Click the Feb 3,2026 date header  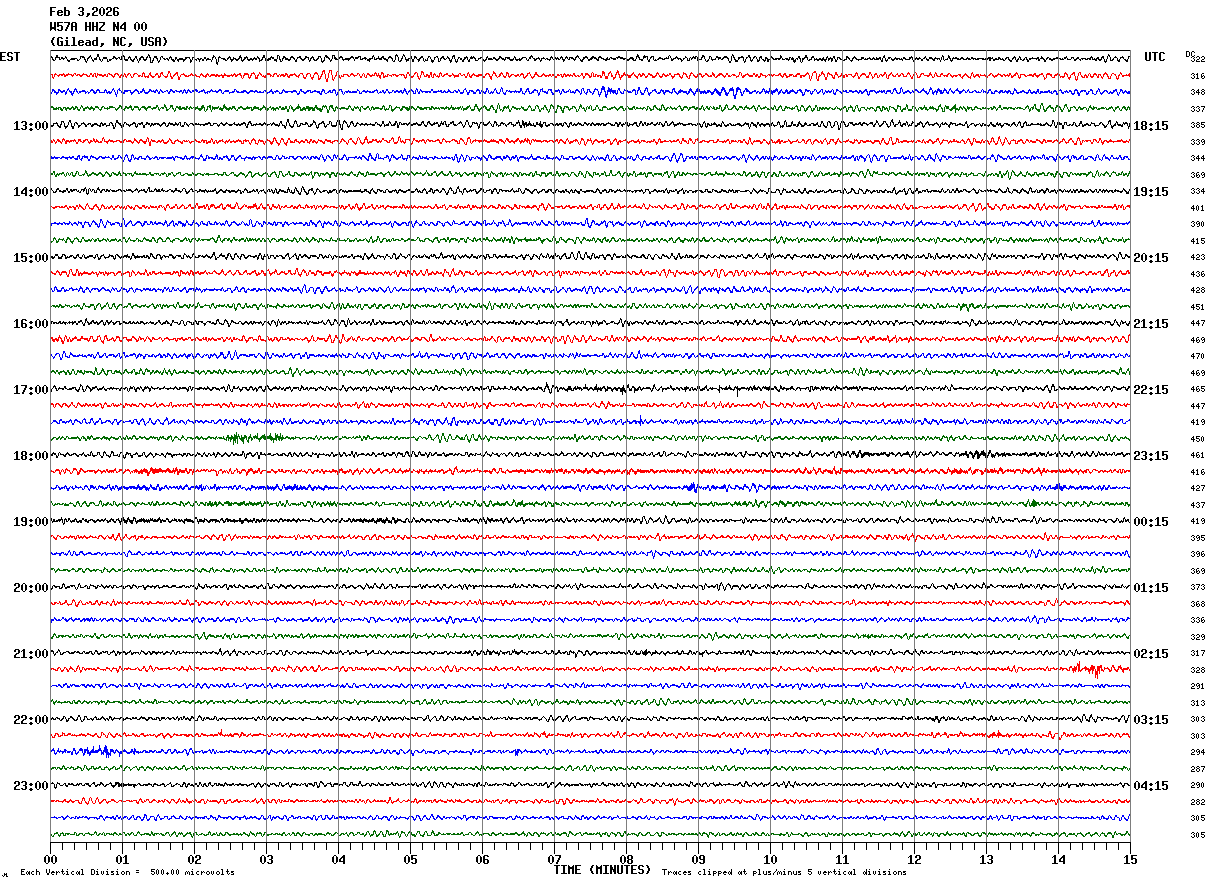(x=84, y=12)
